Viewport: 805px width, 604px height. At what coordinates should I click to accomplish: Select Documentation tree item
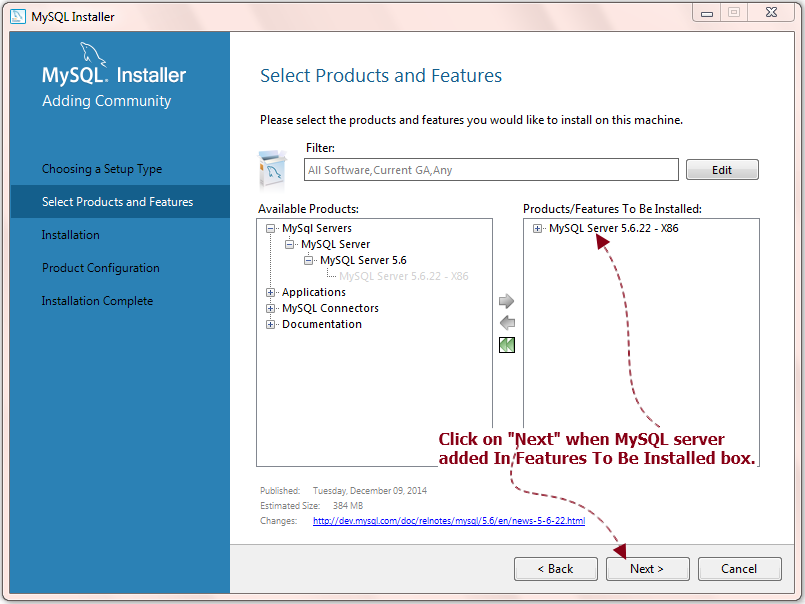[x=322, y=324]
